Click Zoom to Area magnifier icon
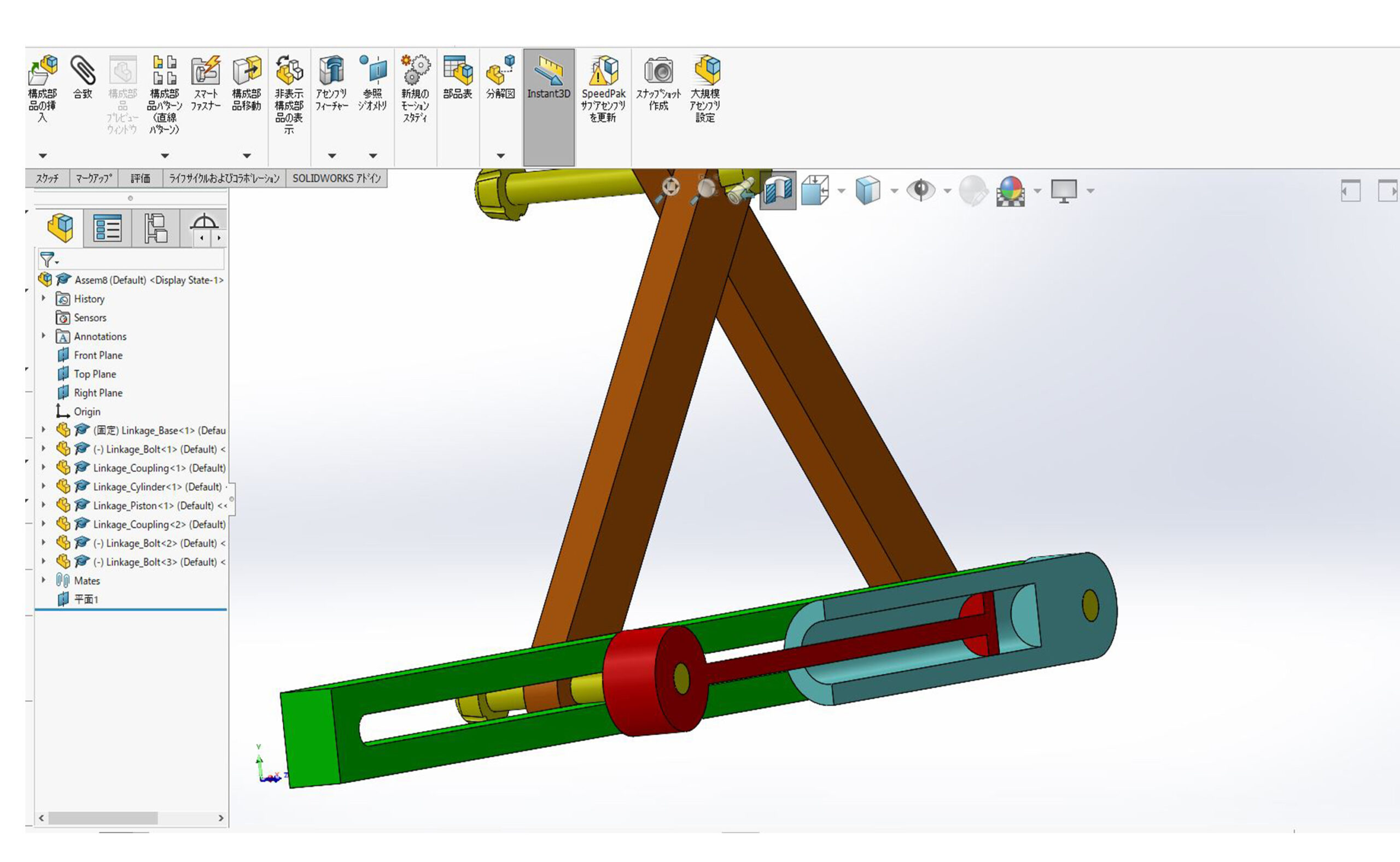The width and height of the screenshot is (1400, 862). point(704,190)
